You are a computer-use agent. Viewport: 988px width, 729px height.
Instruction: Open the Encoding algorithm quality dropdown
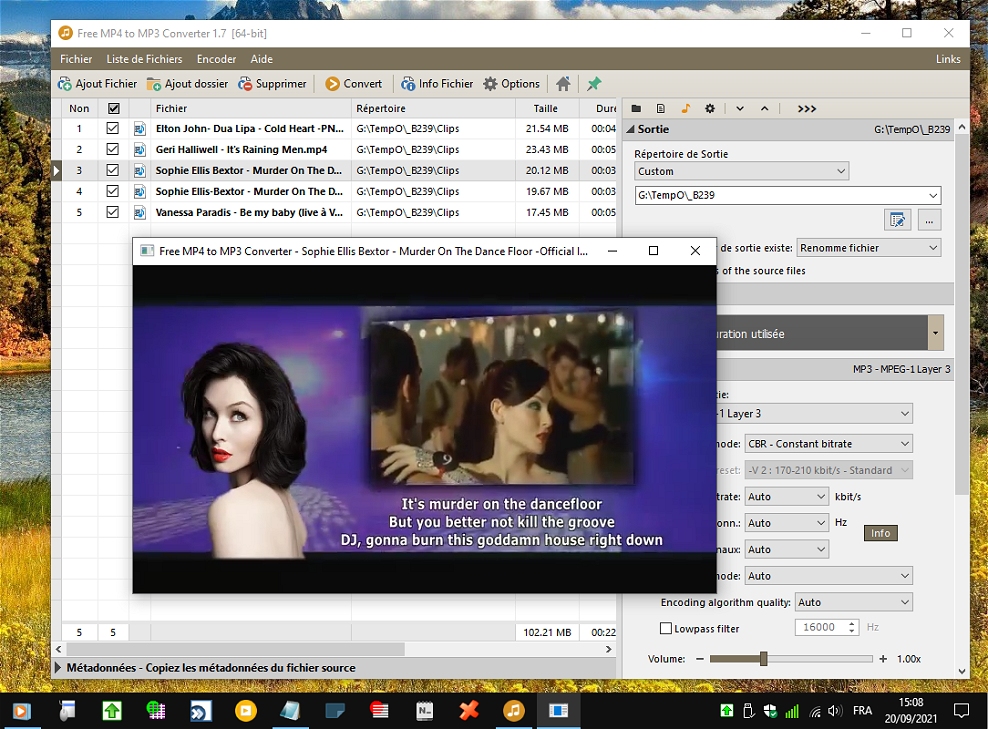854,602
